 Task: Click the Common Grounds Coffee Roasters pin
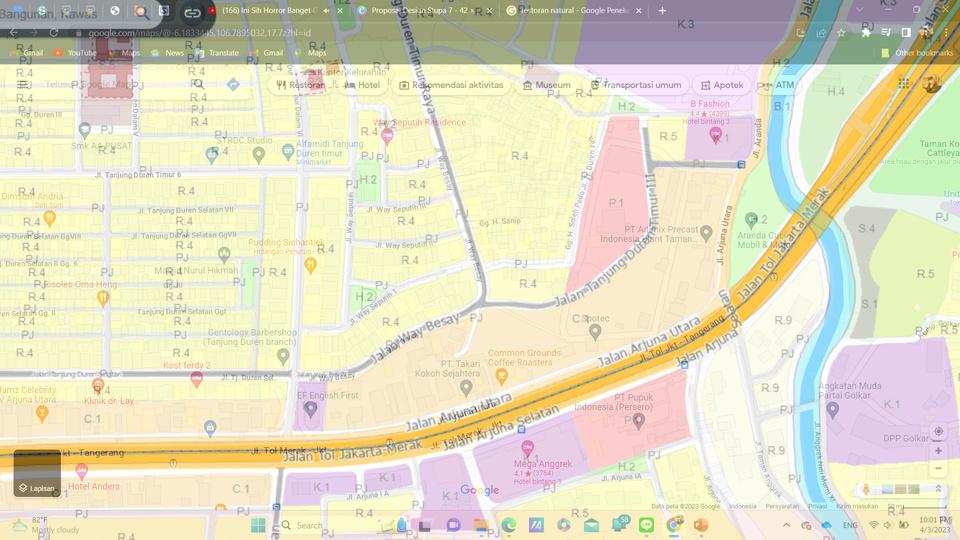coord(501,377)
